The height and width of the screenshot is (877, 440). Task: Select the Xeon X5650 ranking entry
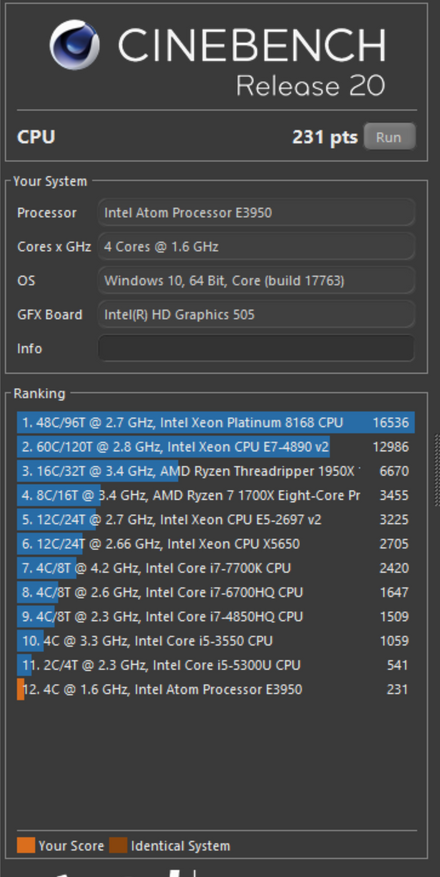(x=216, y=544)
